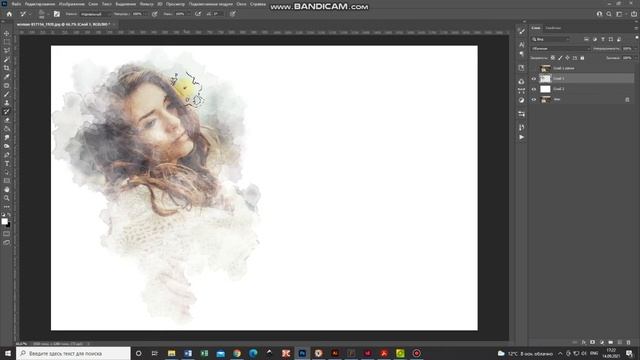
Task: Toggle lock all padlock icon
Action: pyautogui.click(x=582, y=58)
